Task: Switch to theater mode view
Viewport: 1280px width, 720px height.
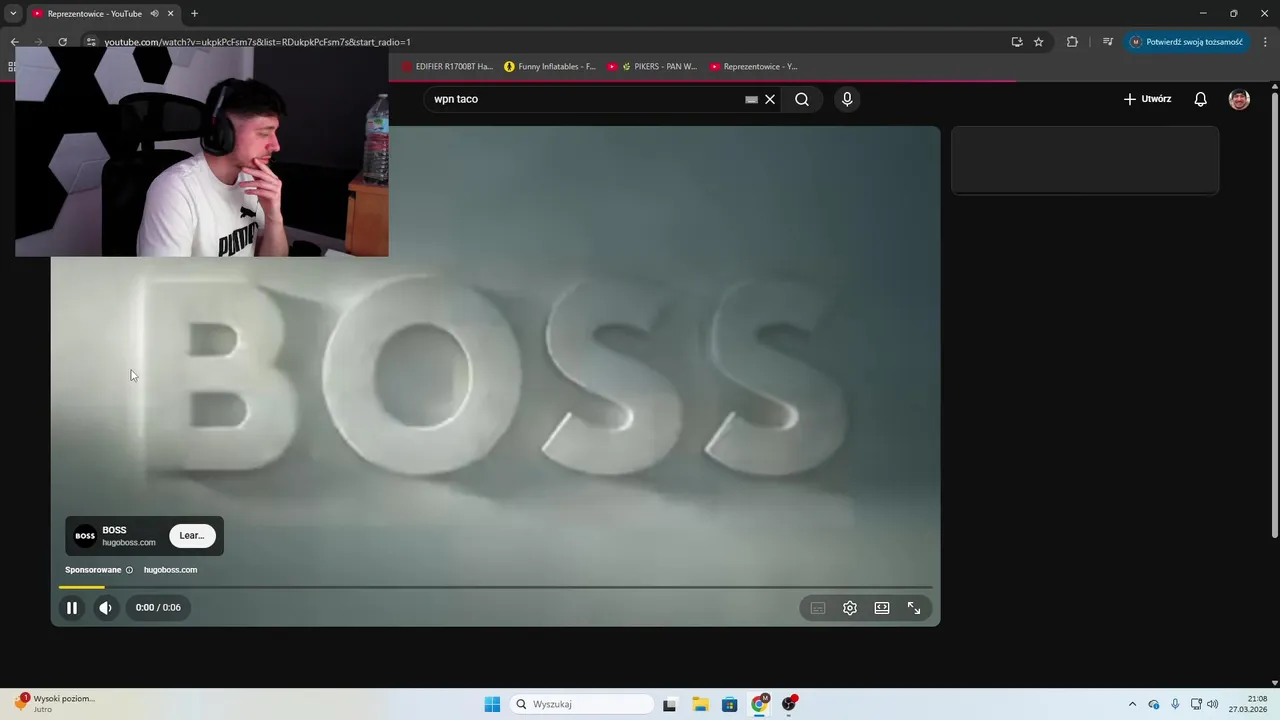Action: tap(882, 608)
